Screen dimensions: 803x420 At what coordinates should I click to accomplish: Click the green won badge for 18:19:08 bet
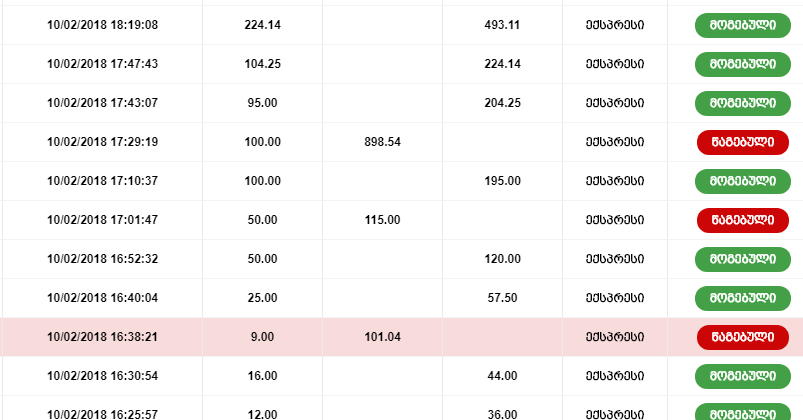(743, 25)
